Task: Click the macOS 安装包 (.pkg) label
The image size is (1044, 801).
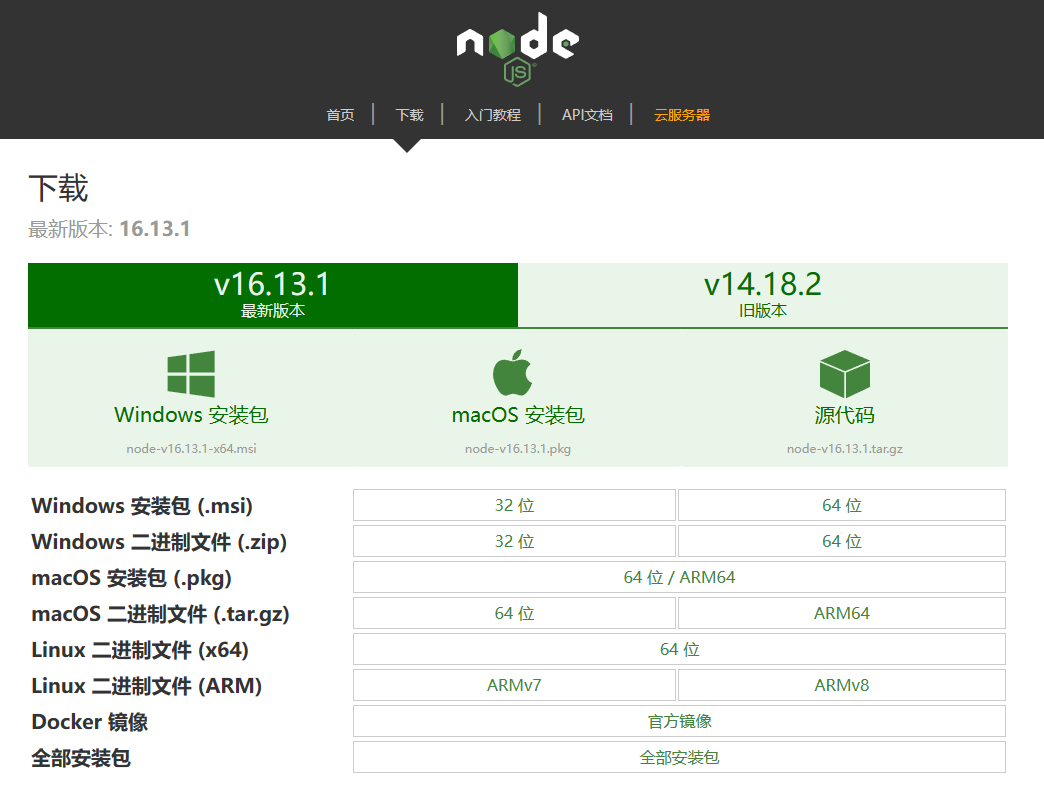Action: (x=131, y=578)
